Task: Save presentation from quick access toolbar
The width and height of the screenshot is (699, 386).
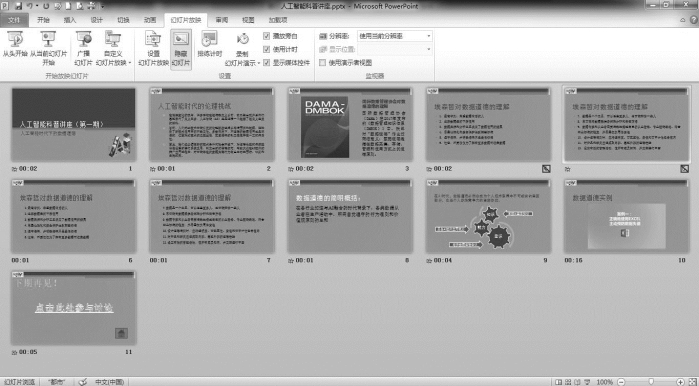Action: [18, 6]
